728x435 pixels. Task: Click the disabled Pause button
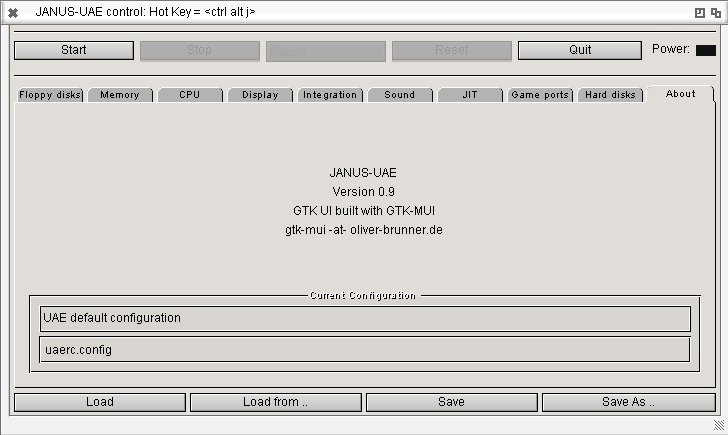(325, 51)
